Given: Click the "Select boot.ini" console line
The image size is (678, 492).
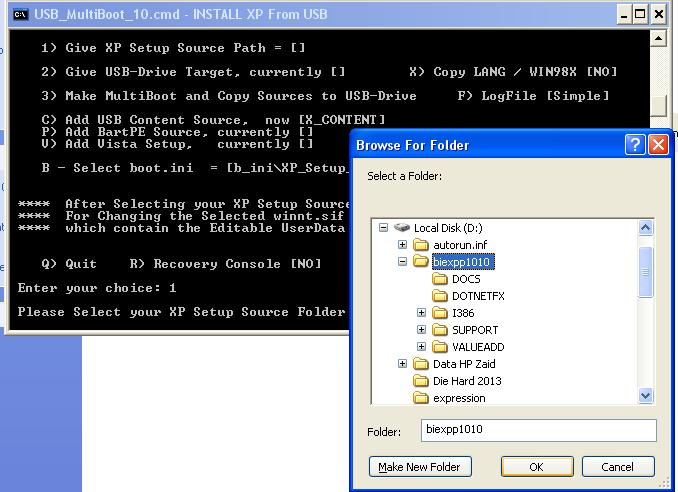Looking at the screenshot, I should click(195, 168).
